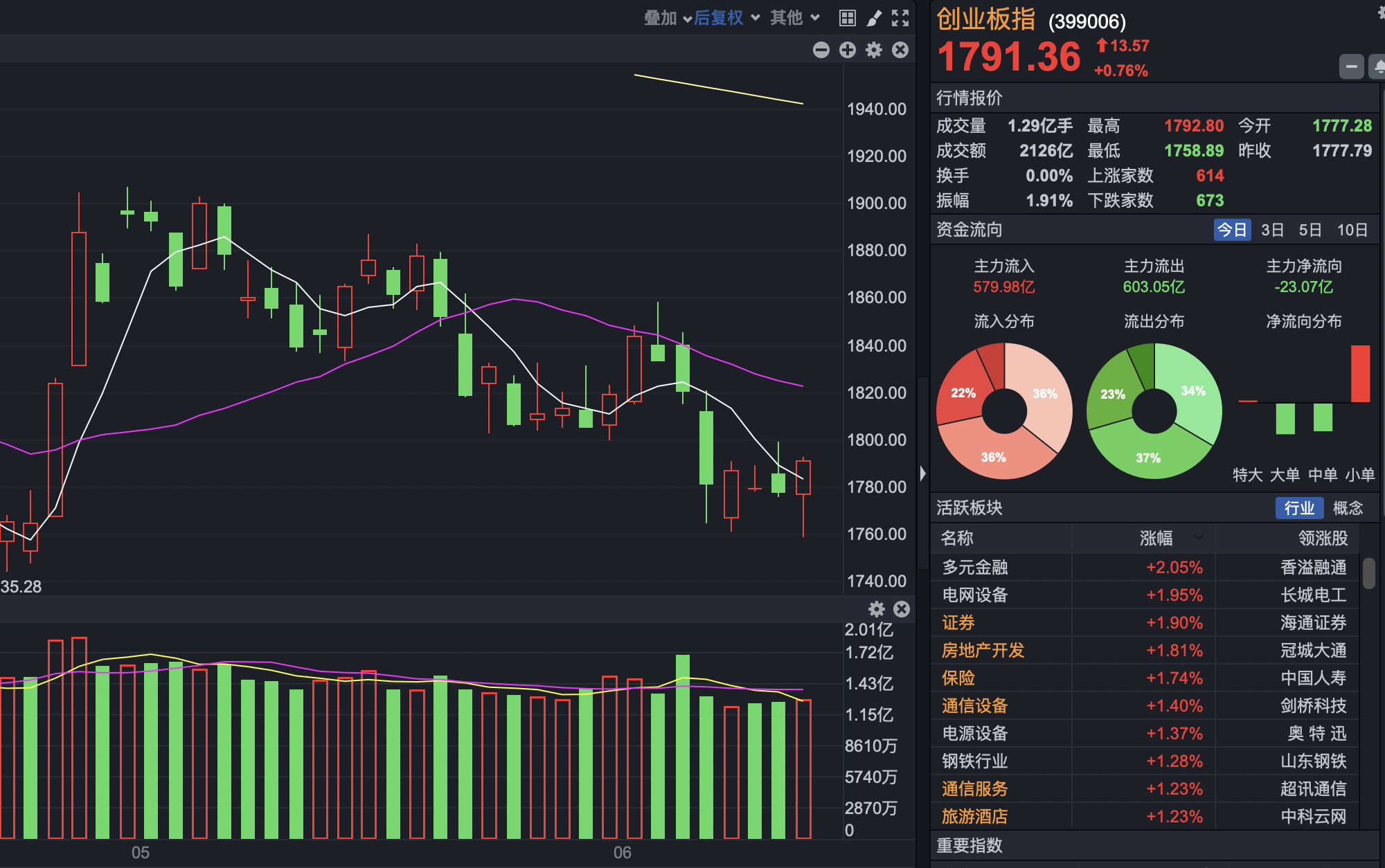This screenshot has width=1385, height=868.
Task: Click leading stock 中国人寿
Action: point(1314,678)
